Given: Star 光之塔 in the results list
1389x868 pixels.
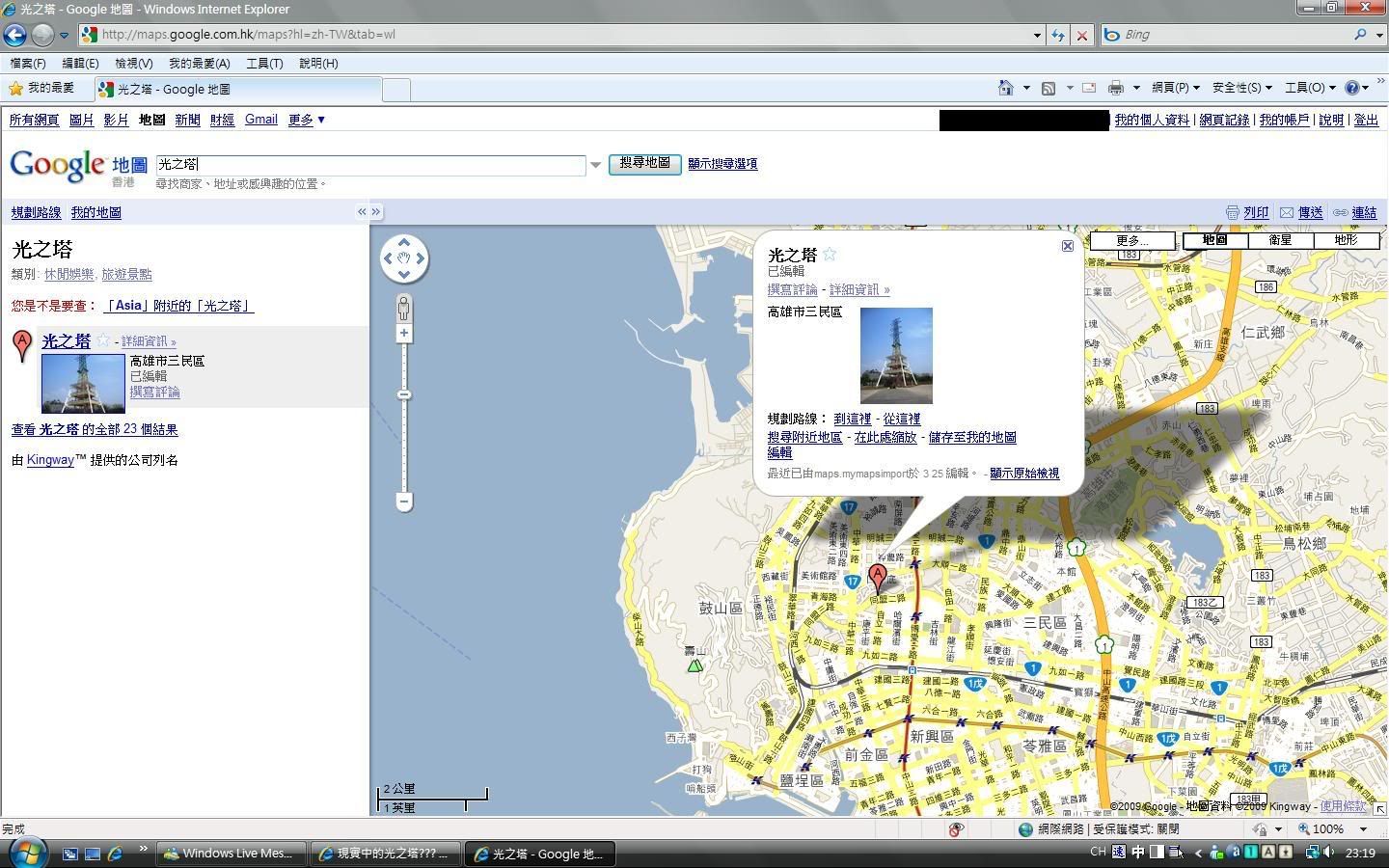Looking at the screenshot, I should [x=103, y=340].
